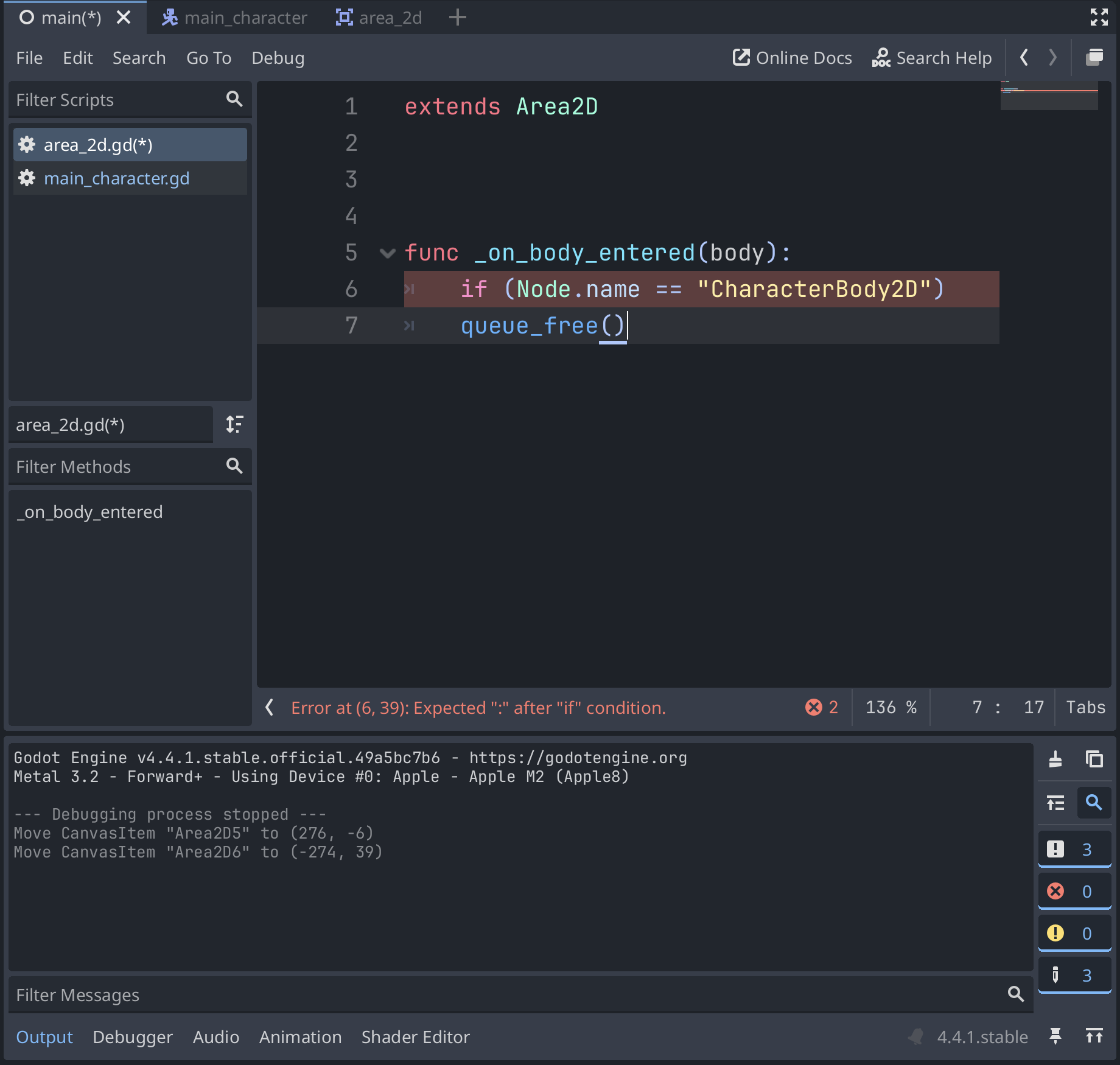Toggle output search bar visibility

[1094, 803]
